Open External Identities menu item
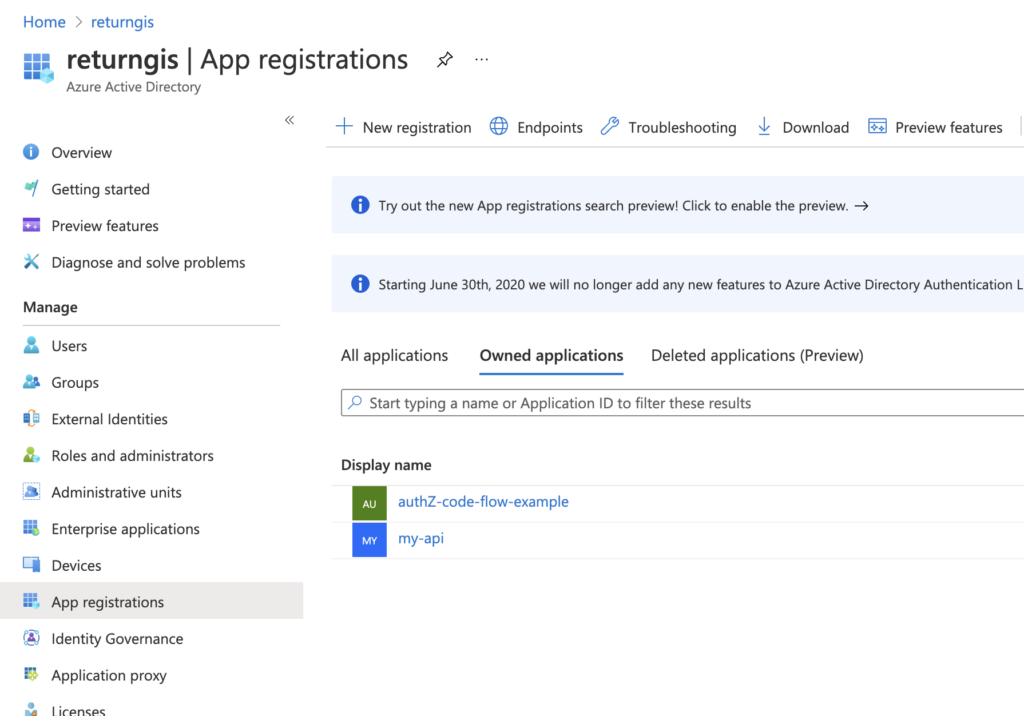This screenshot has height=716, width=1024. pos(110,419)
